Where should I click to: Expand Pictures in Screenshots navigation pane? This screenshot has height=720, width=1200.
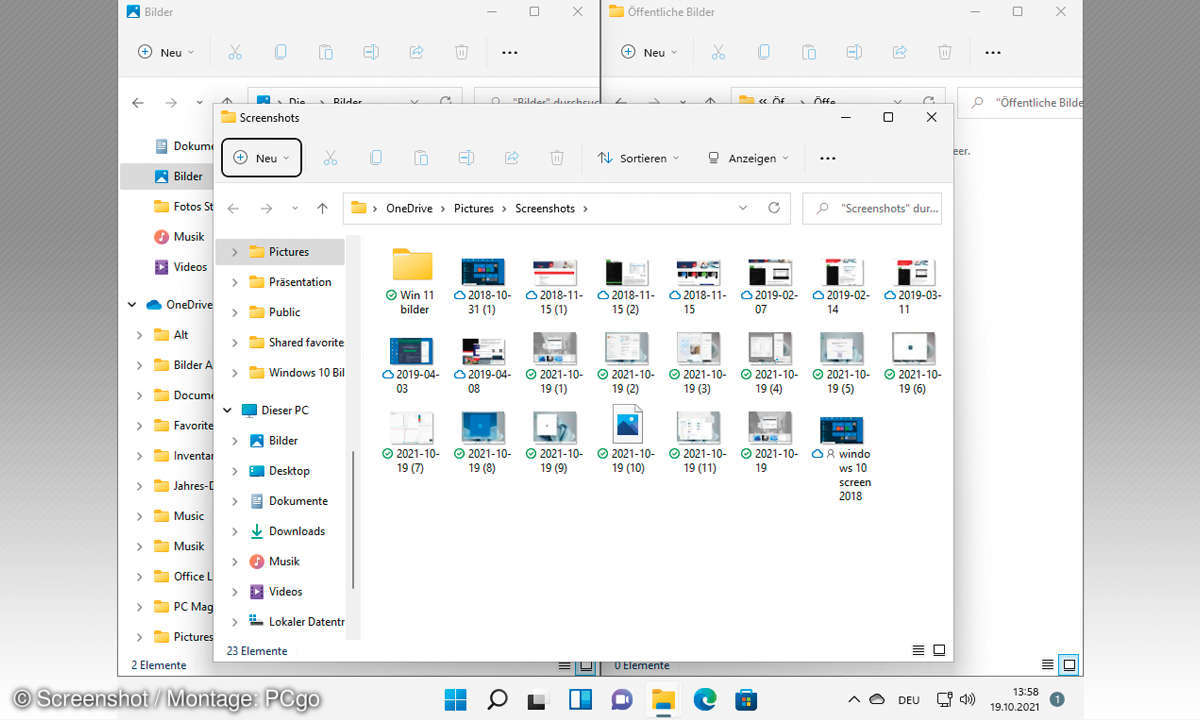pyautogui.click(x=235, y=252)
